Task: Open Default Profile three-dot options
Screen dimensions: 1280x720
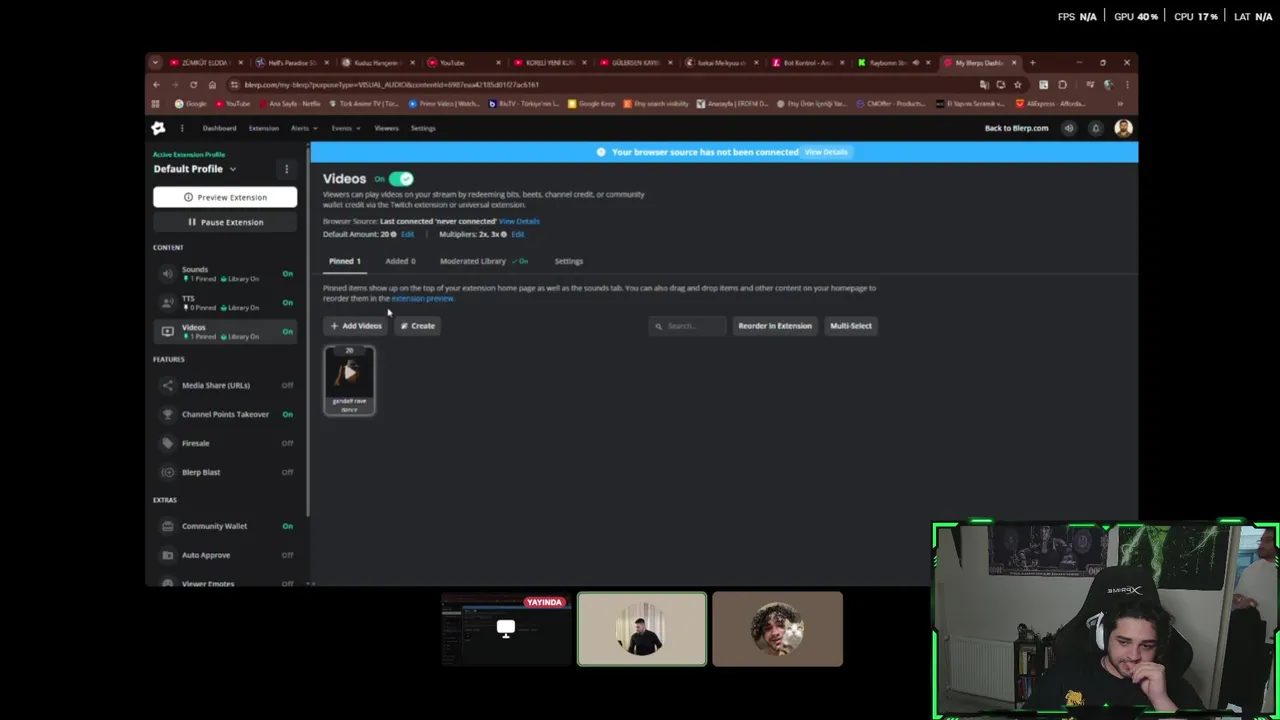Action: click(286, 169)
